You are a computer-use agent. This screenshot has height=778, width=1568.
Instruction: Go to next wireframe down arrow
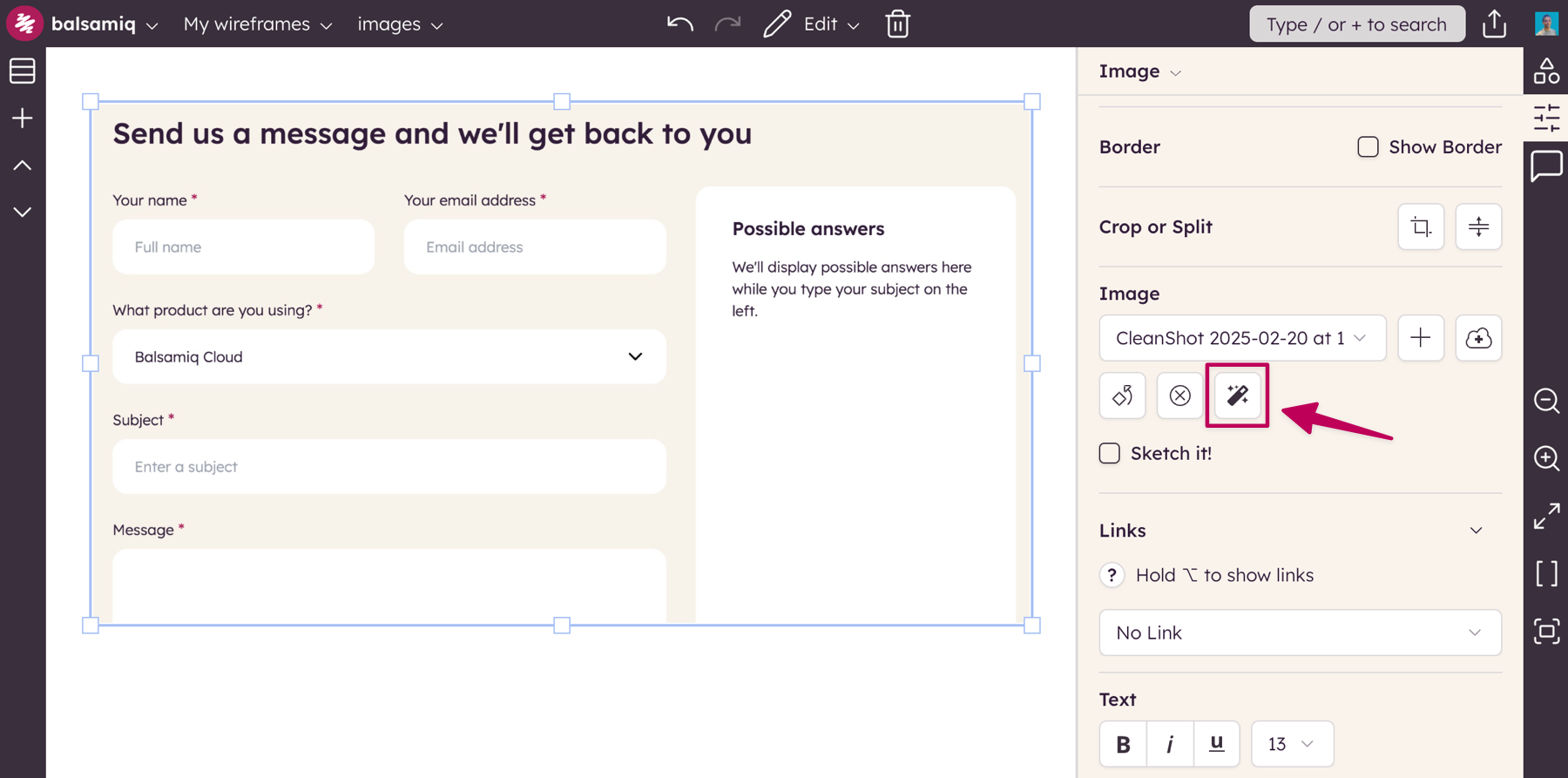[23, 212]
